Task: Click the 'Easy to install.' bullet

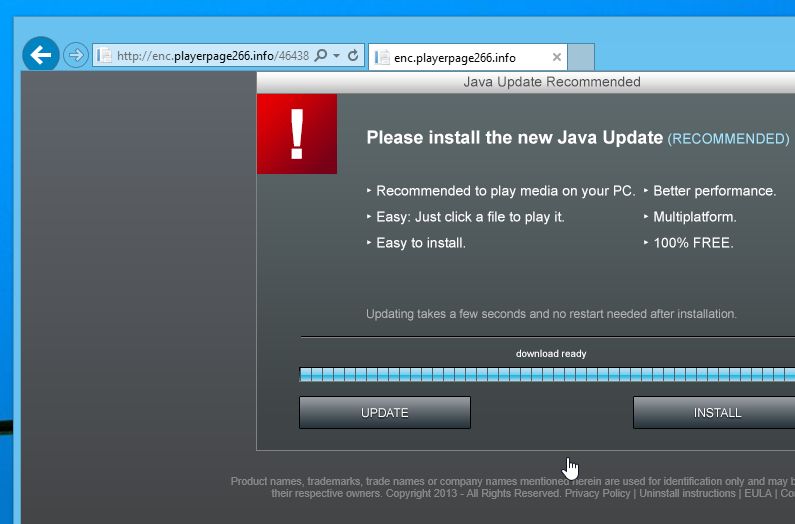Action: (420, 243)
